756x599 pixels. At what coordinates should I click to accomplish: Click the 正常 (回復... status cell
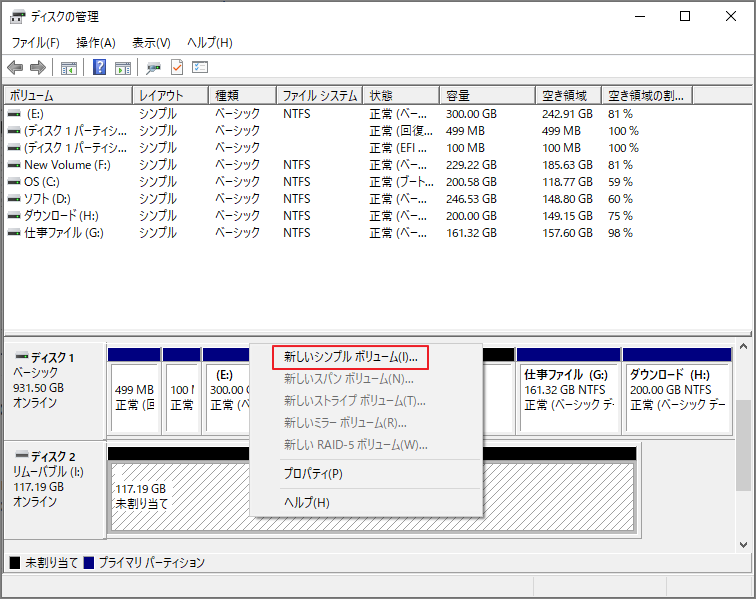(401, 131)
